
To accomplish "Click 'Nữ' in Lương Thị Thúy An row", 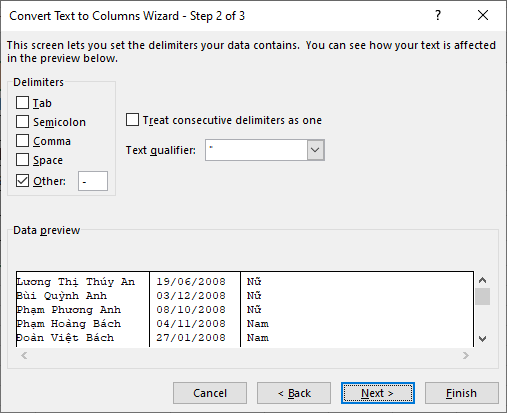I will [x=254, y=282].
